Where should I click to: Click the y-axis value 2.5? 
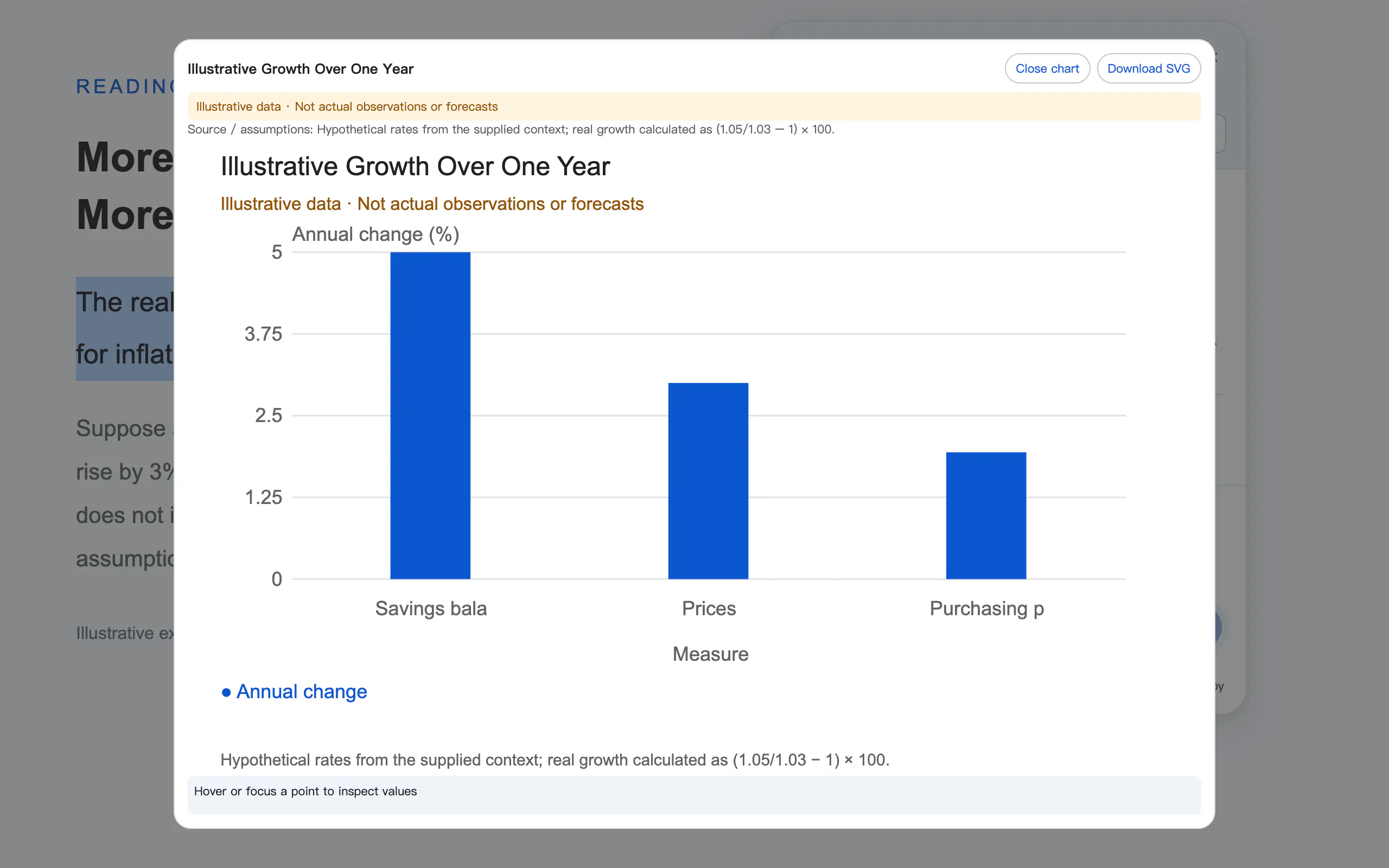click(269, 416)
